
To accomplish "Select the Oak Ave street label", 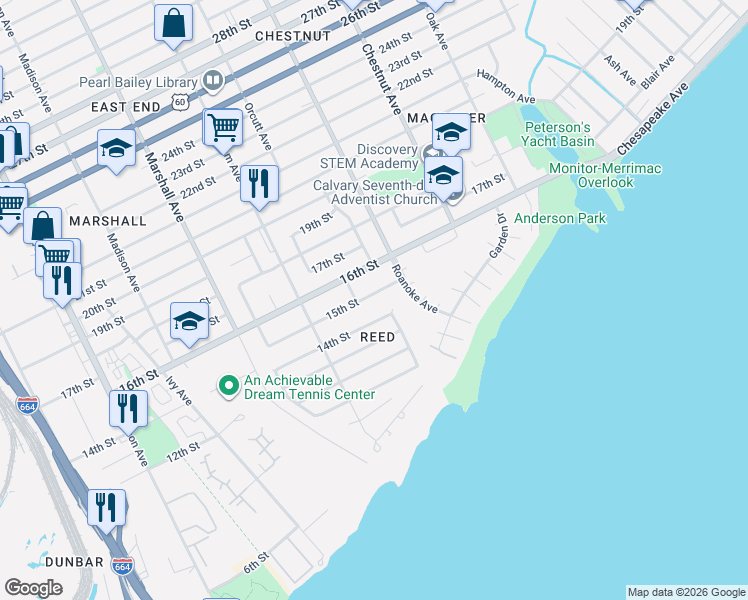I will pyautogui.click(x=437, y=31).
